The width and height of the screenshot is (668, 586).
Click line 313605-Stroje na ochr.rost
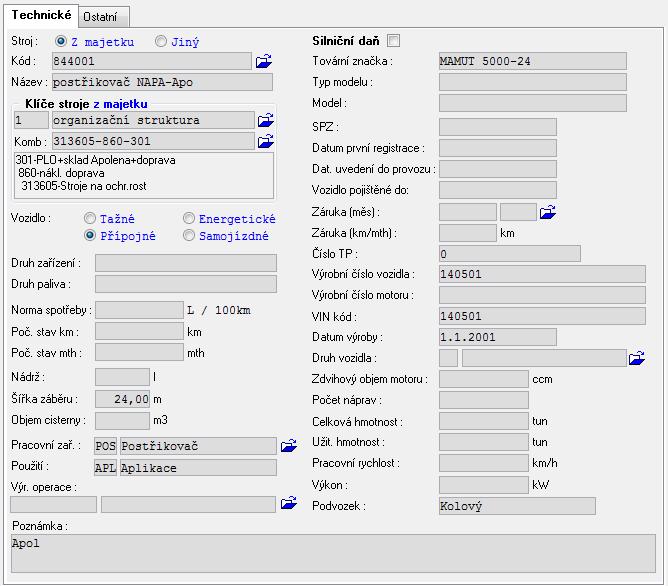point(84,186)
